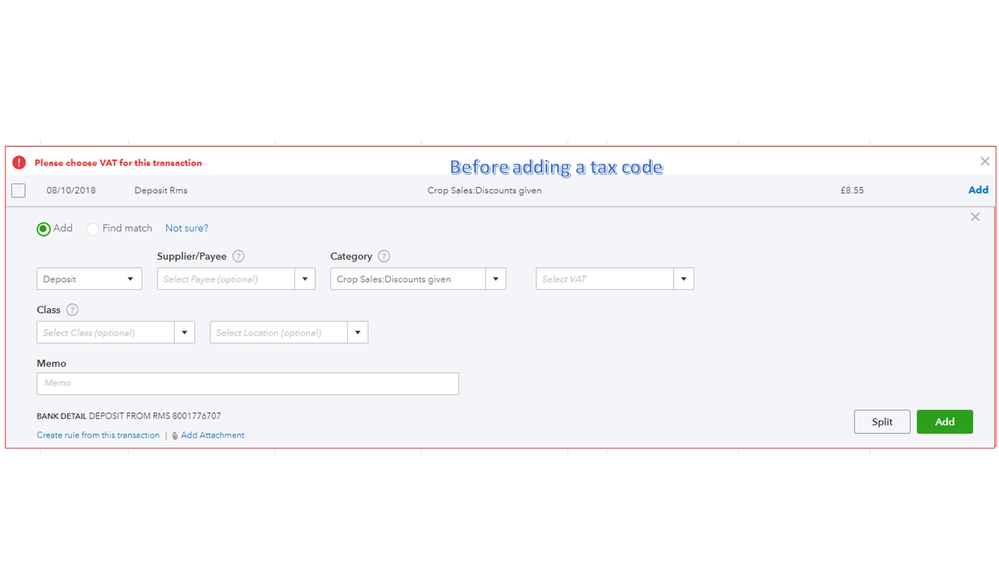The width and height of the screenshot is (999, 562).
Task: Click Category help question mark icon
Action: point(384,257)
